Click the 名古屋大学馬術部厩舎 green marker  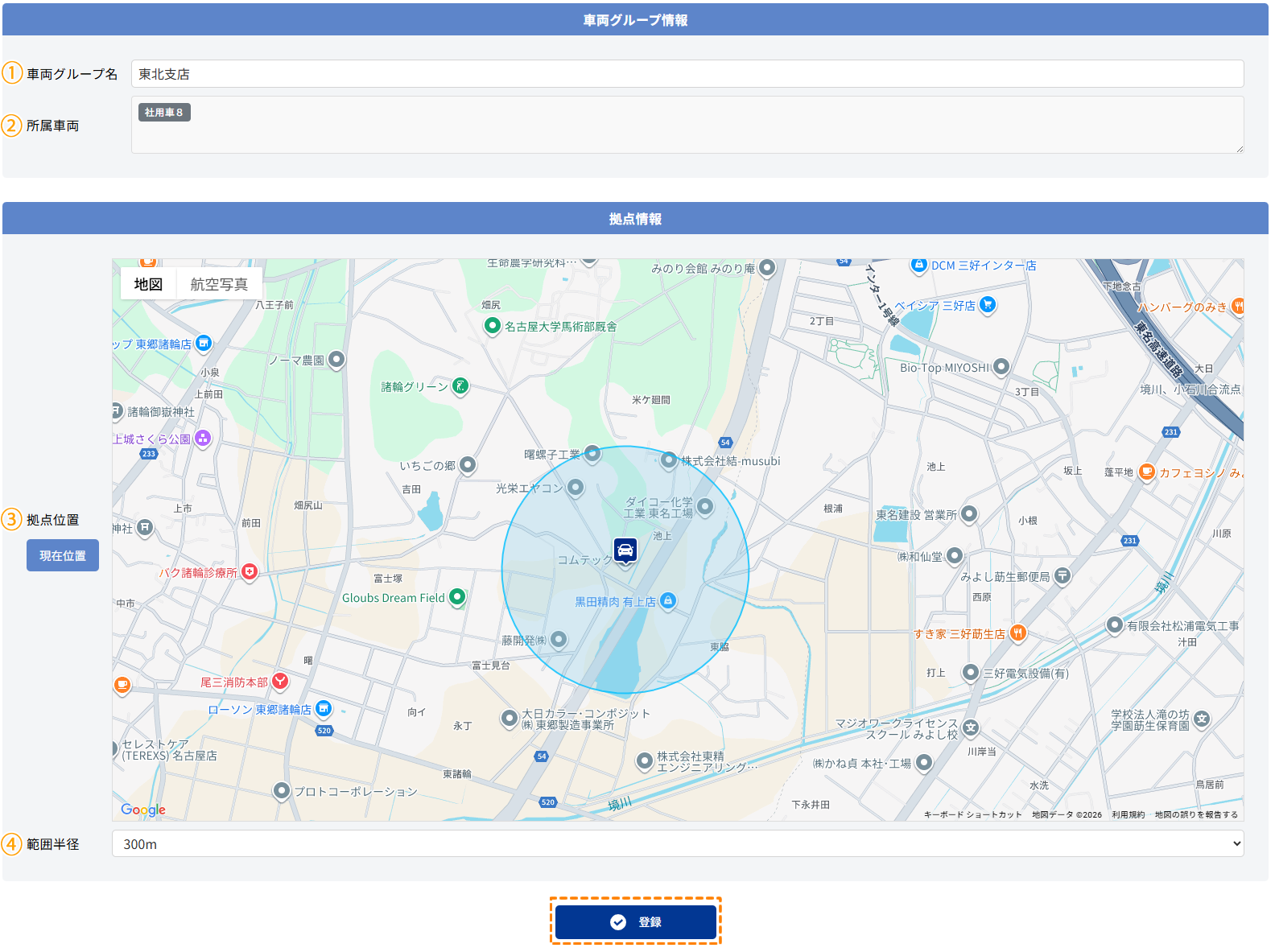pyautogui.click(x=492, y=325)
